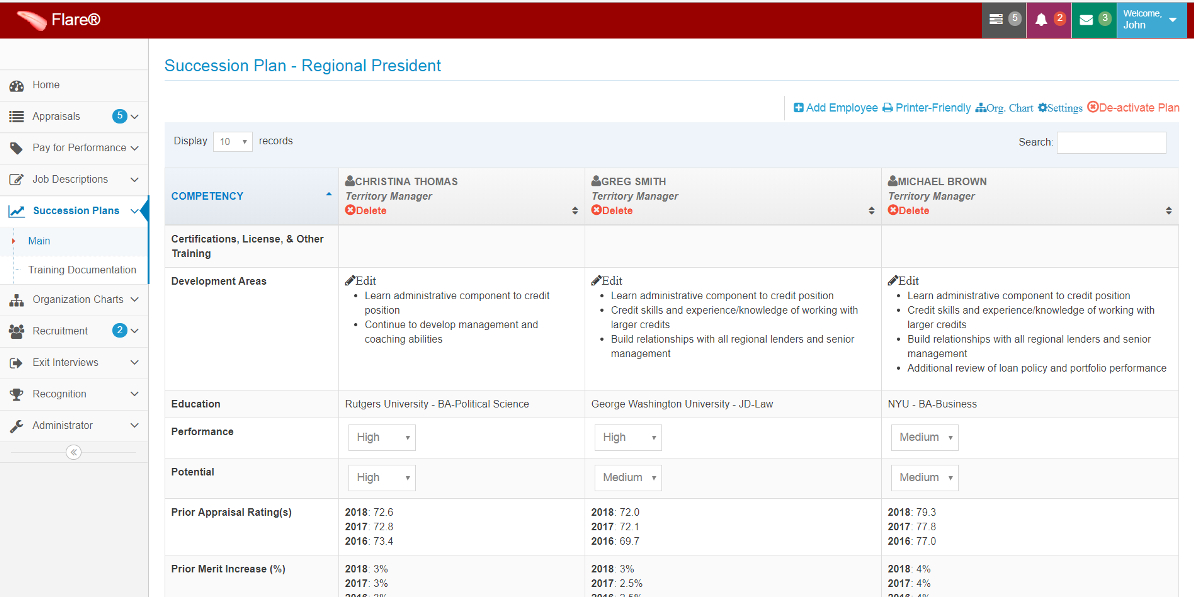Open the Recruitment menu item
Image resolution: width=1194 pixels, height=597 pixels.
pos(74,331)
